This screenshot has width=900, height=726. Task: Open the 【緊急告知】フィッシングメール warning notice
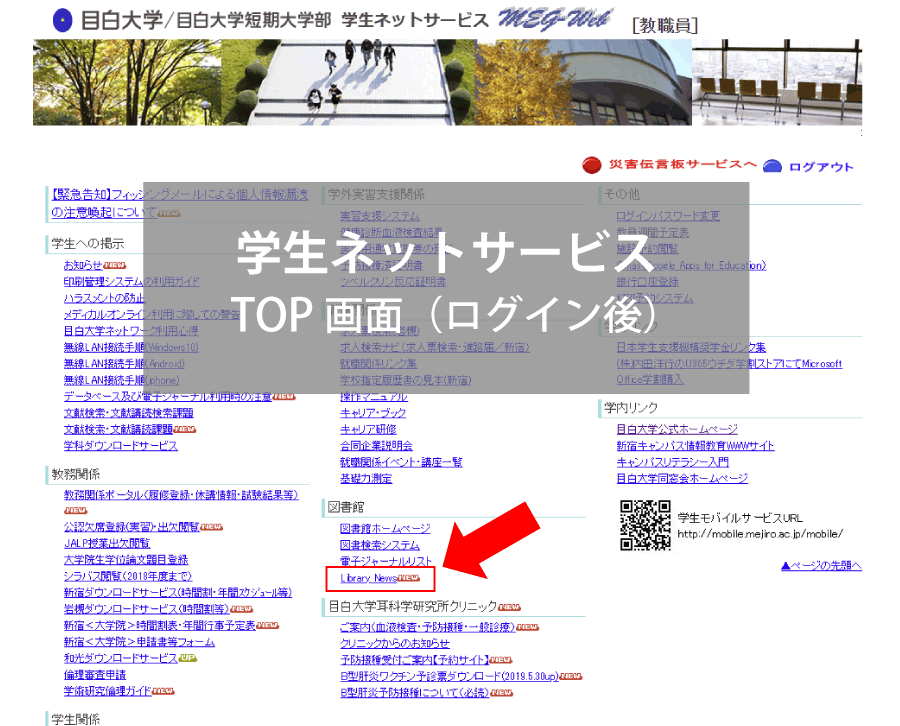click(180, 203)
